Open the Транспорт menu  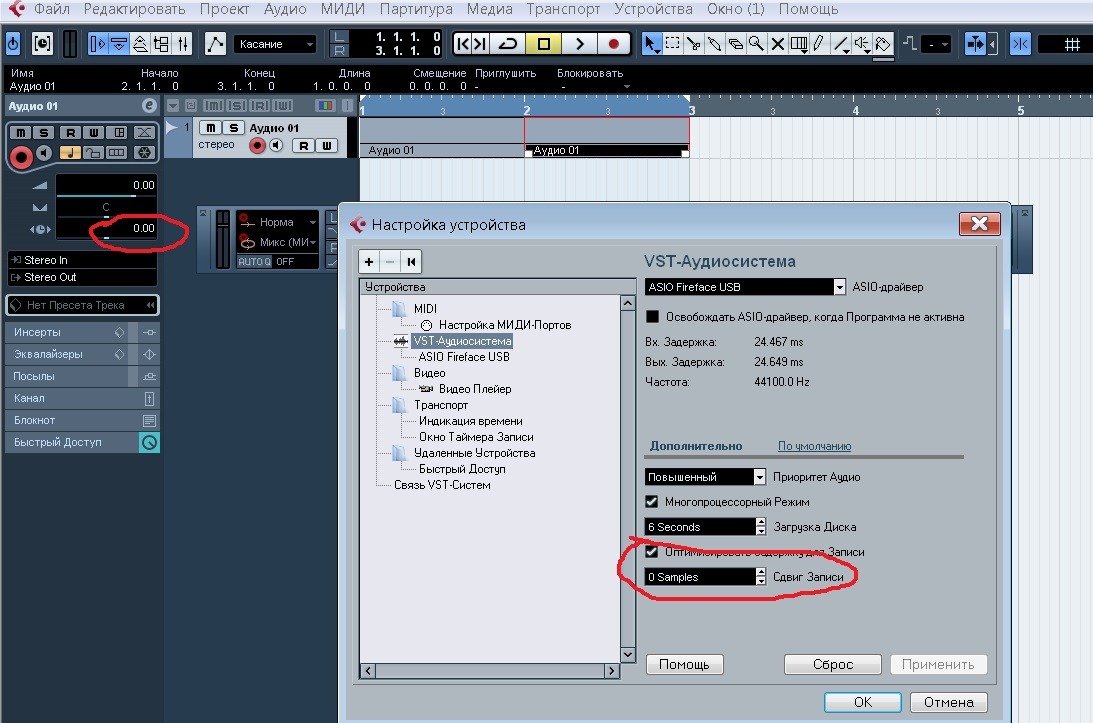[563, 9]
